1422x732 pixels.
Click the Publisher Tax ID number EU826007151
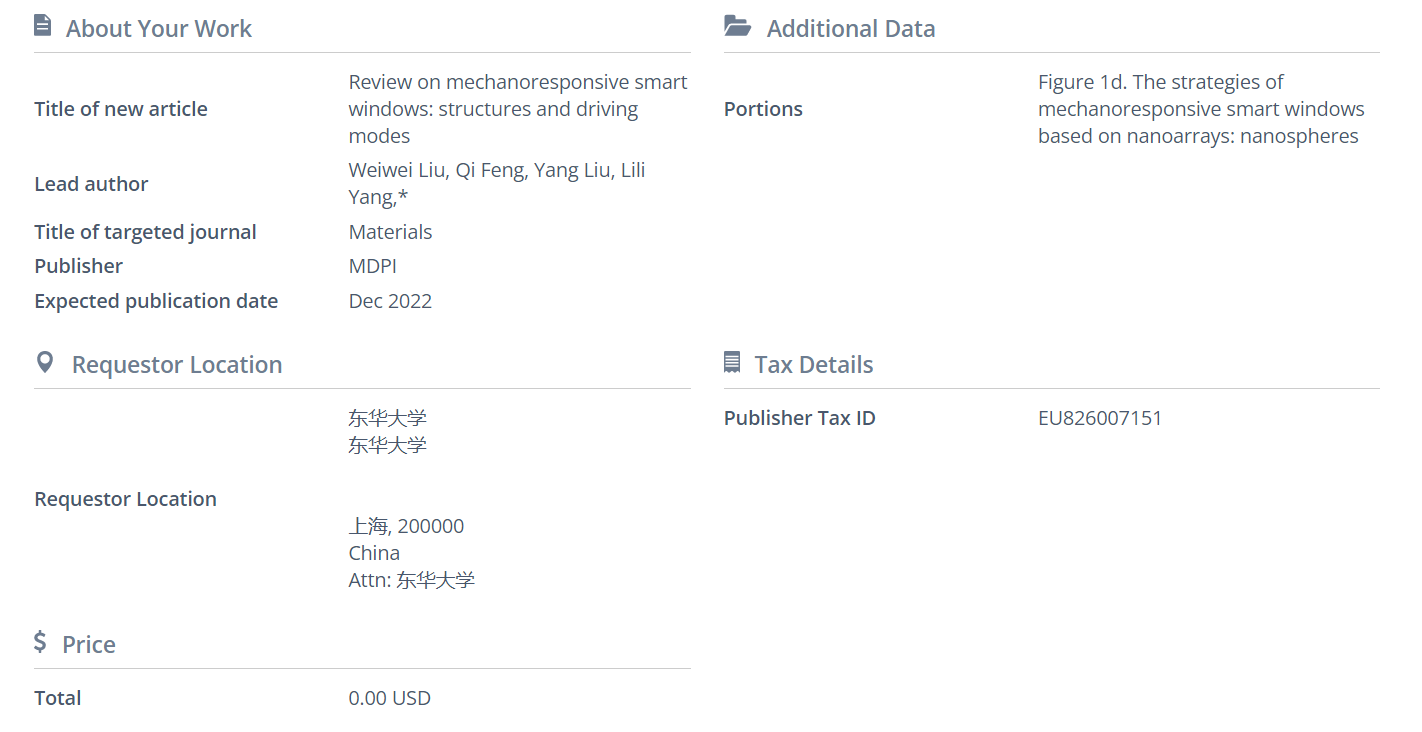coord(1100,418)
